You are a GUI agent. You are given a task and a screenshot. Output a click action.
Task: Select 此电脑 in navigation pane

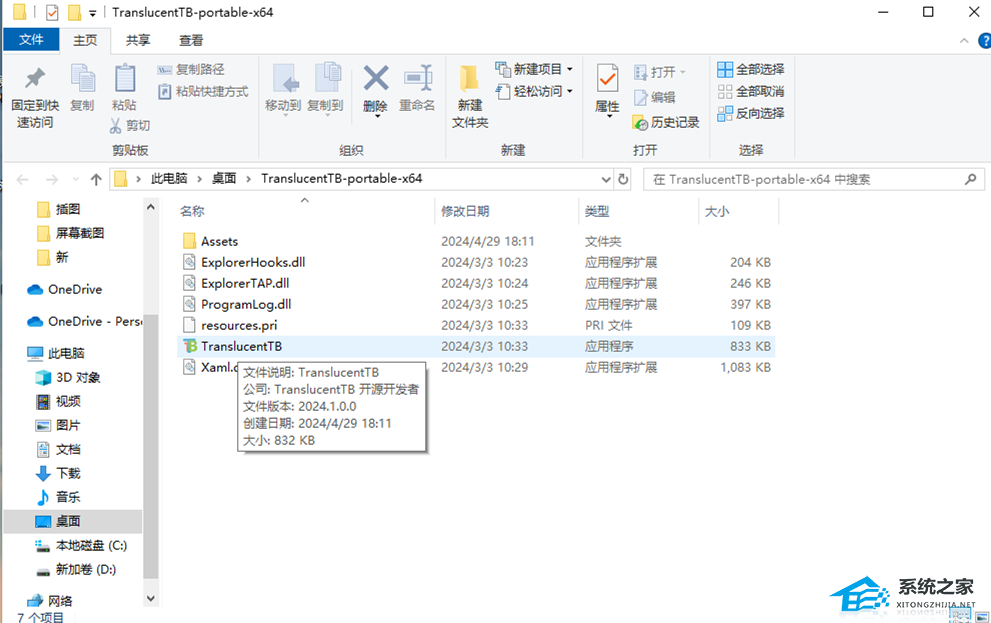[x=66, y=353]
